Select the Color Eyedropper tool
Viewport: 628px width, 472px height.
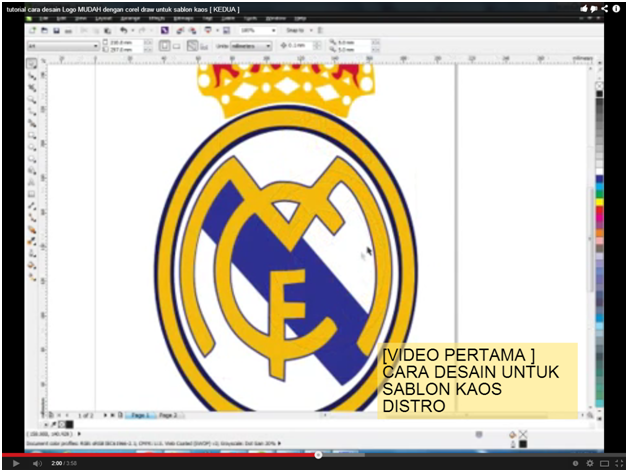[x=32, y=242]
